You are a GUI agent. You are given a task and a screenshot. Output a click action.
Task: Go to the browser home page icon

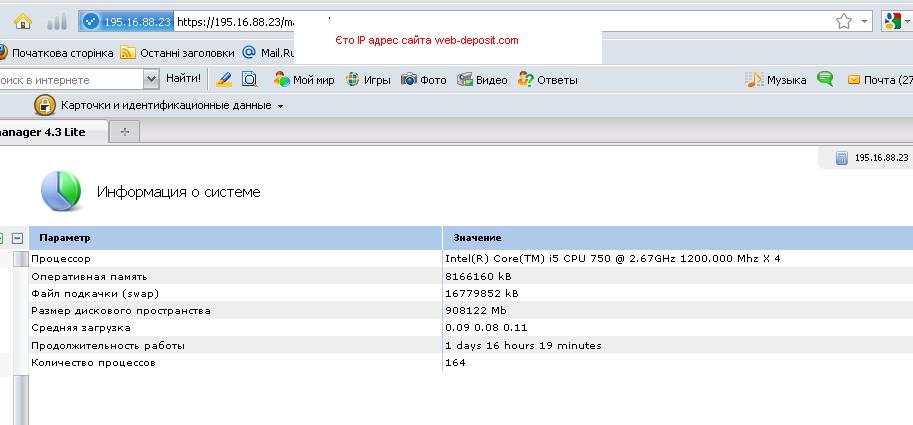point(23,22)
